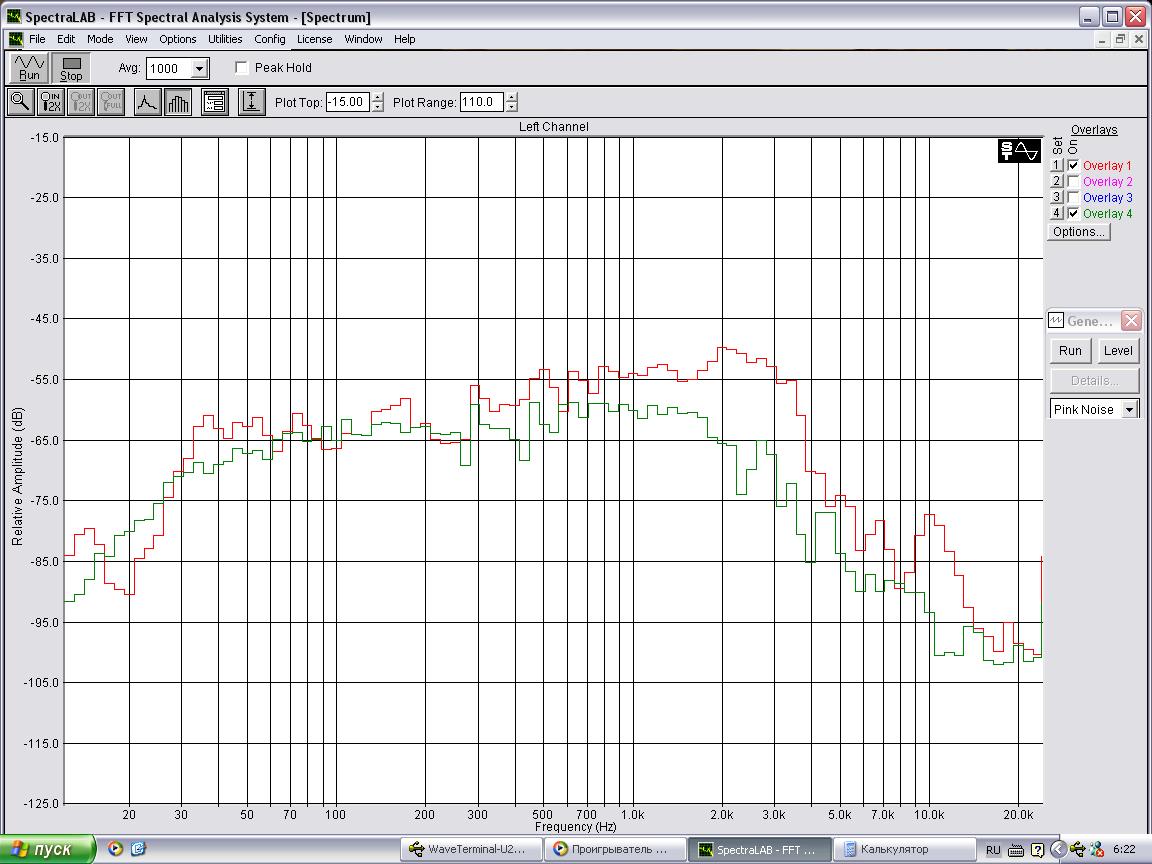Toggle Overlay 4 checkbox off
Viewport: 1152px width, 864px height.
(x=1073, y=213)
